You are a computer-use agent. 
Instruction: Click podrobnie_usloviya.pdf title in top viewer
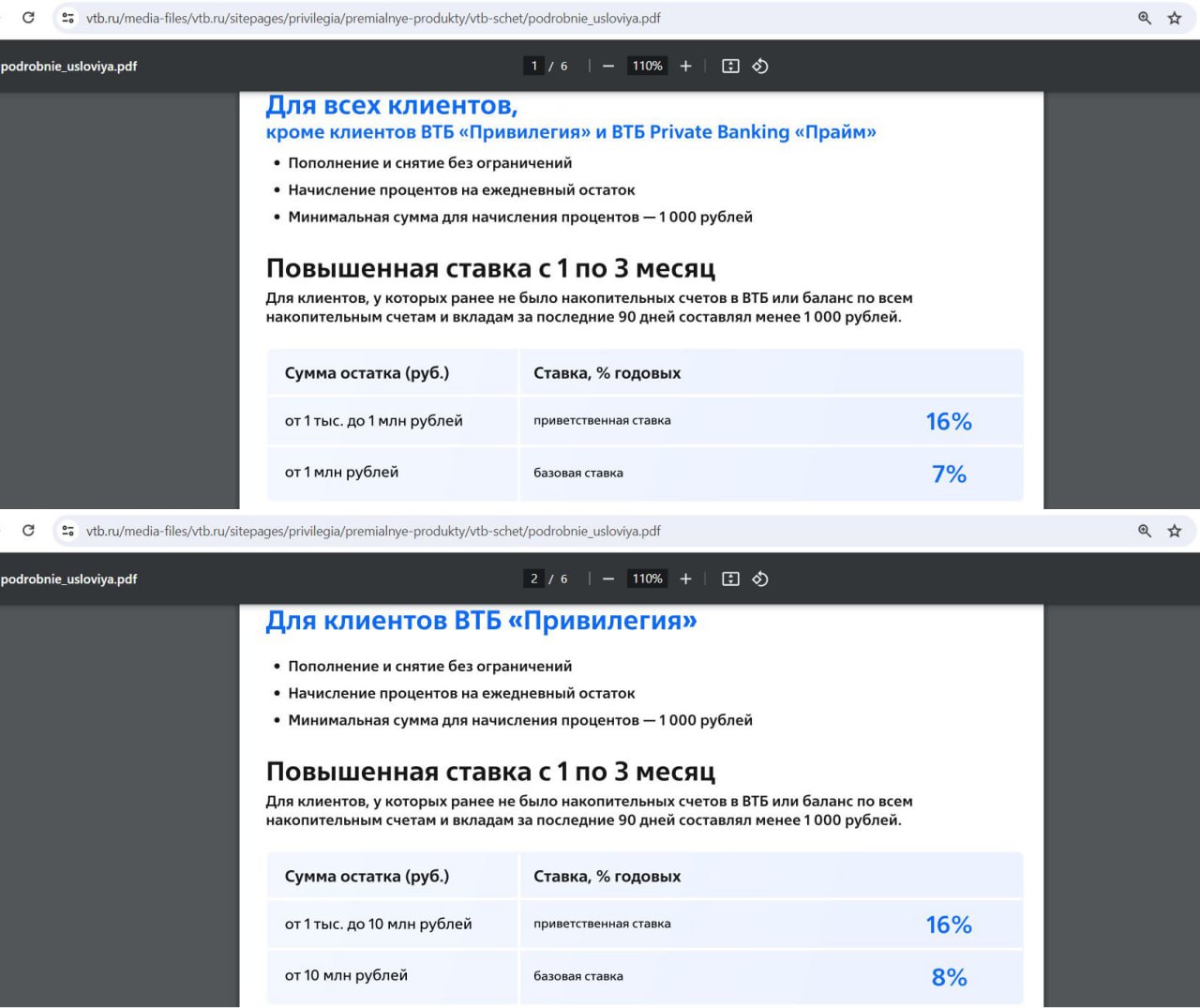pos(69,67)
